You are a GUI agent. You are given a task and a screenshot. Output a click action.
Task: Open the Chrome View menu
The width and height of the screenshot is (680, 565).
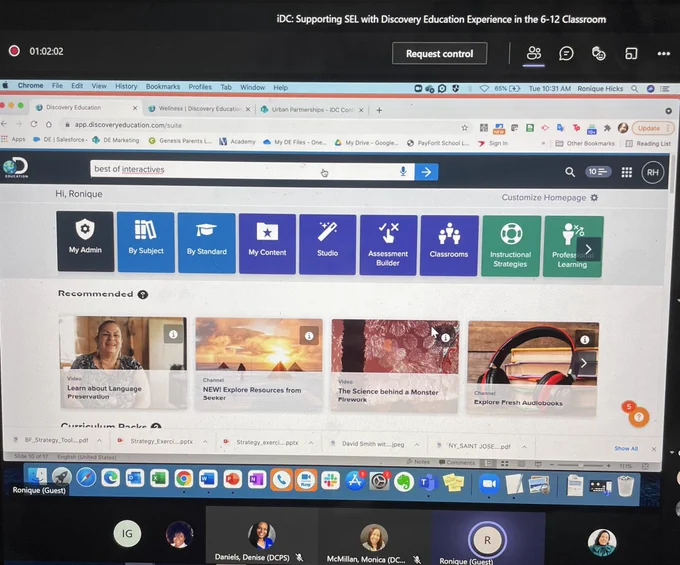pyautogui.click(x=99, y=86)
